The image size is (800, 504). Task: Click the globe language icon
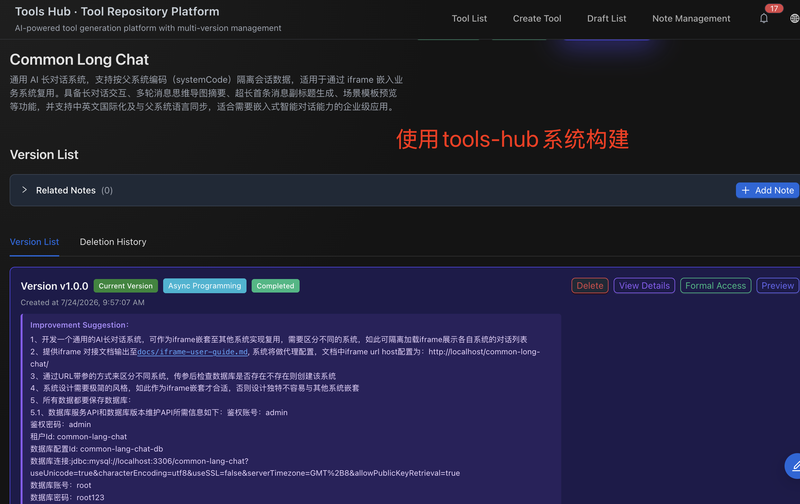point(794,18)
